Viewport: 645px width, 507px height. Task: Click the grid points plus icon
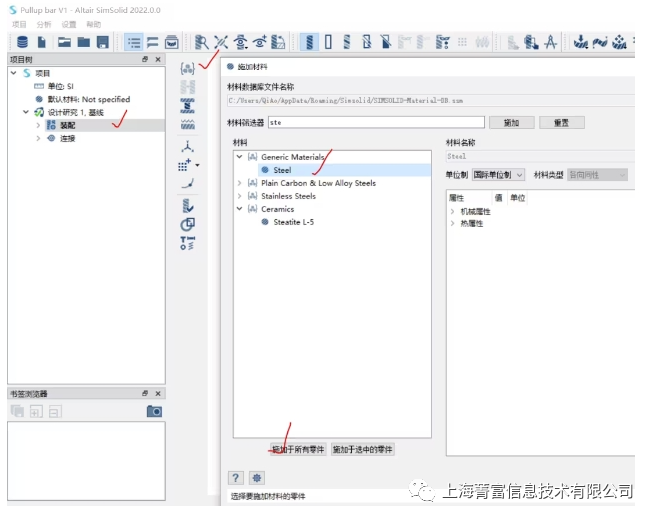(x=185, y=165)
